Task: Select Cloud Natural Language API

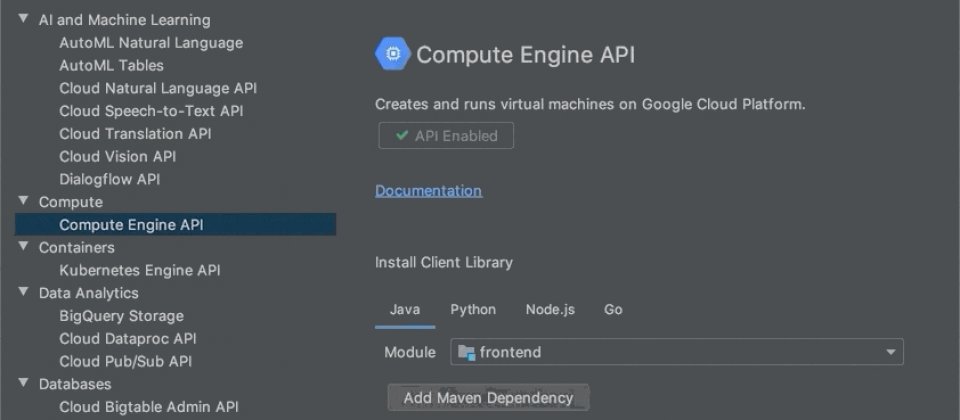Action: [158, 88]
